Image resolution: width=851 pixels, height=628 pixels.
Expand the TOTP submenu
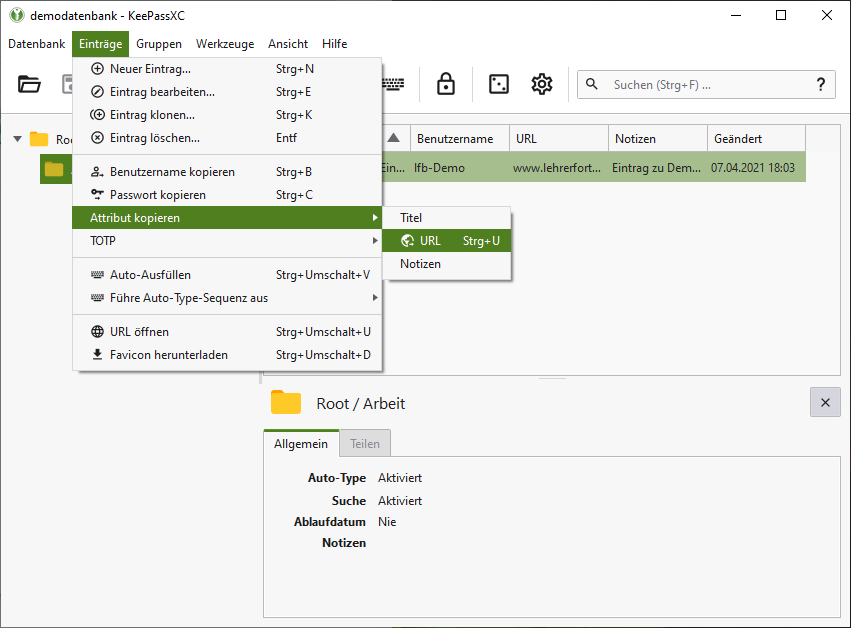point(227,241)
